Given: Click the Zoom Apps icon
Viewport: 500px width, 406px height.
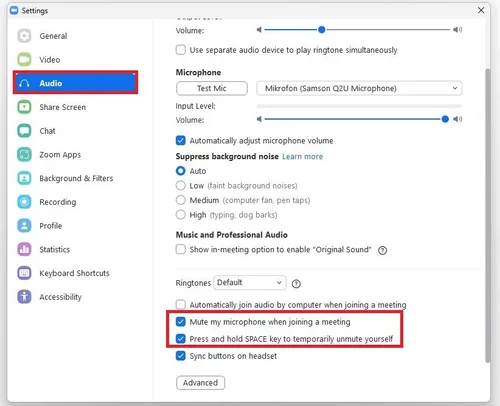Looking at the screenshot, I should coord(24,154).
